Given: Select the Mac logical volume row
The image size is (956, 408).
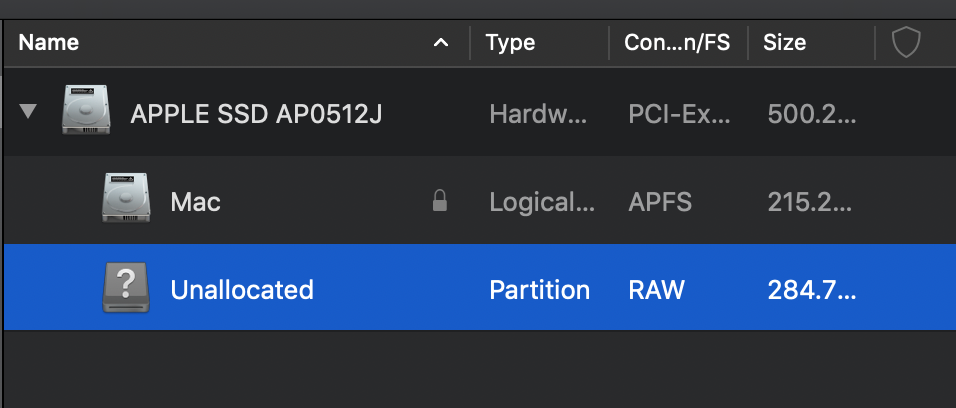Looking at the screenshot, I should click(196, 202).
